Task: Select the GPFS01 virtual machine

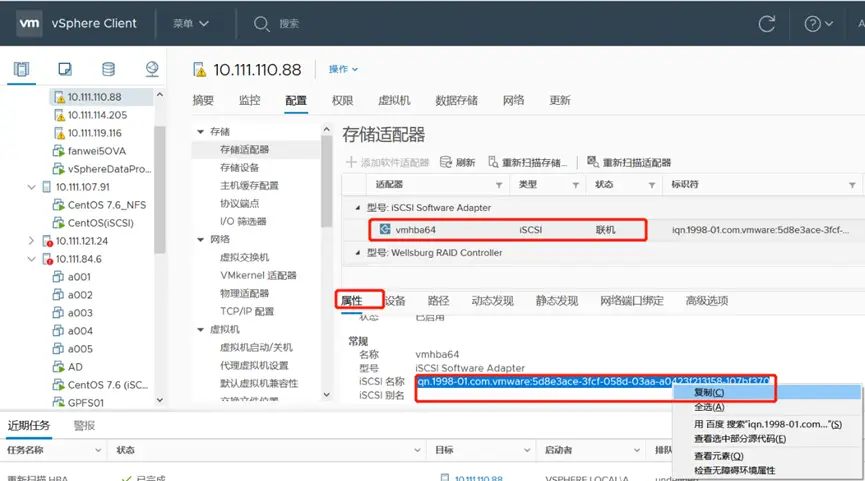Action: 86,403
